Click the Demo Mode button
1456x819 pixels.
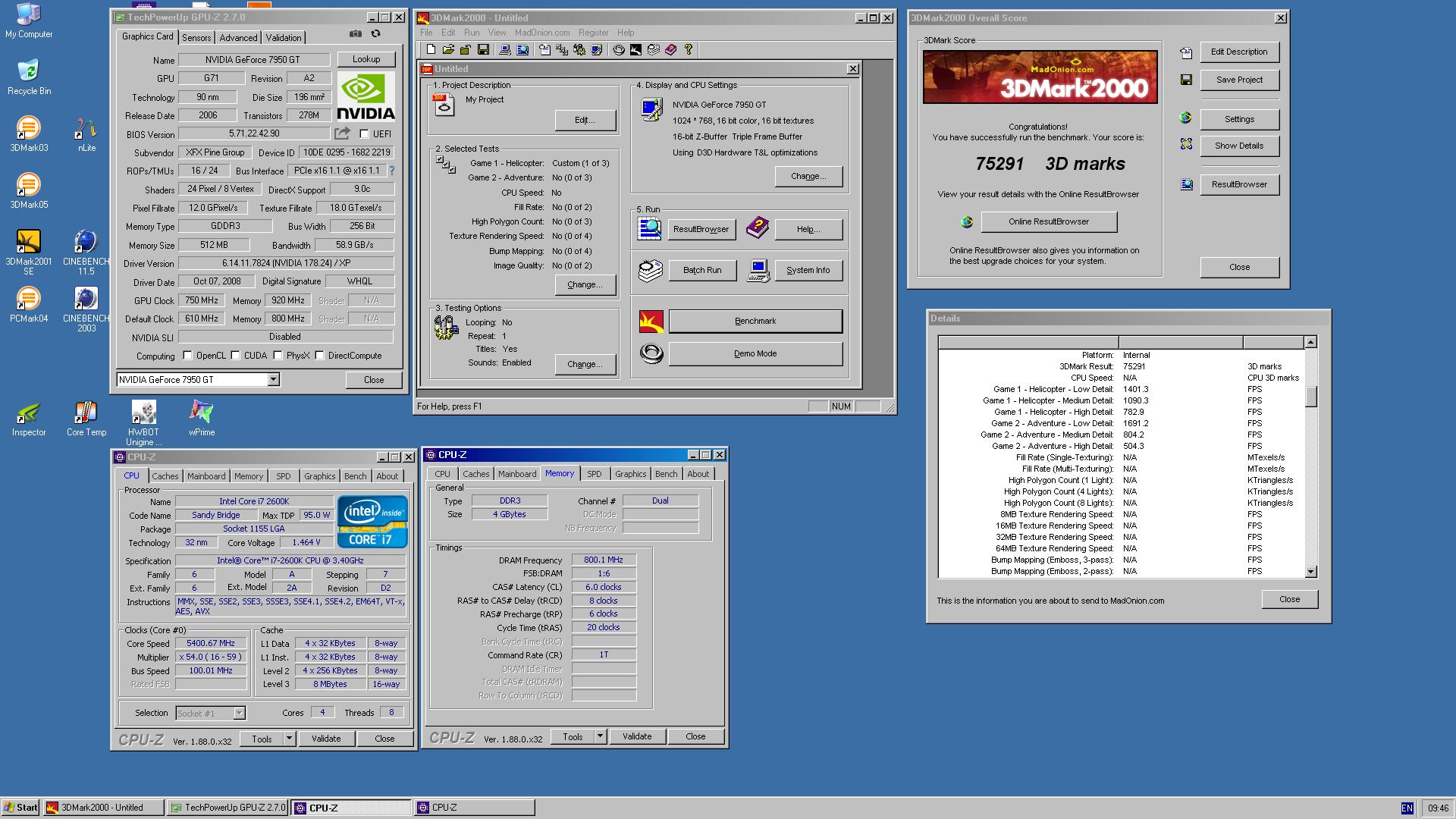point(755,353)
